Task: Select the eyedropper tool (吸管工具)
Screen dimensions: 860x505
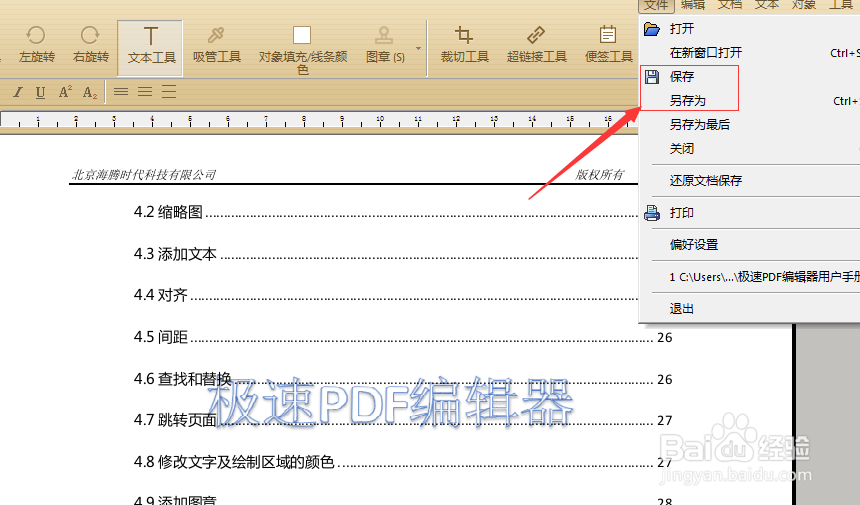Action: (217, 44)
